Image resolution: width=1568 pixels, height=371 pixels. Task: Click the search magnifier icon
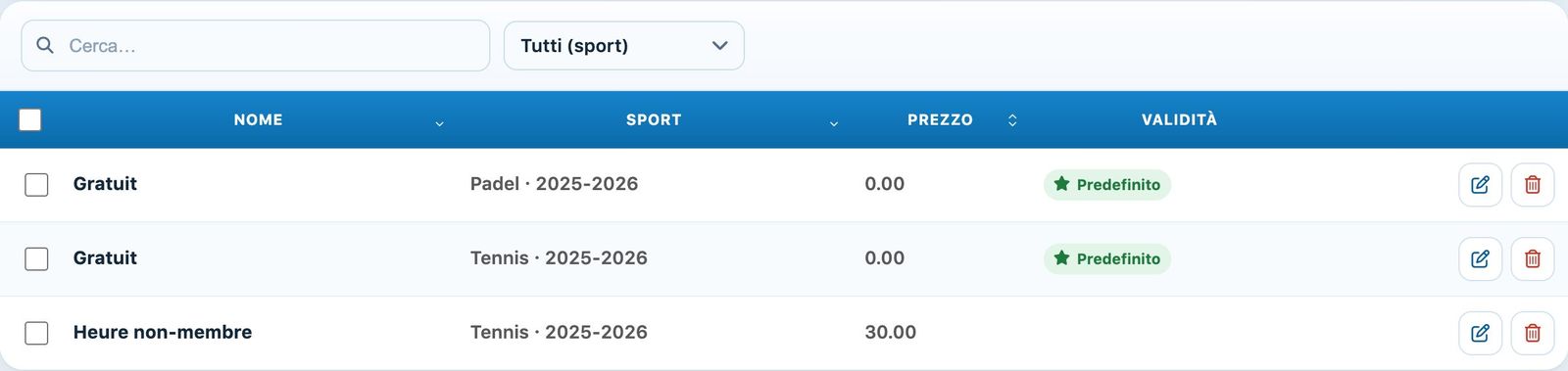(x=45, y=45)
